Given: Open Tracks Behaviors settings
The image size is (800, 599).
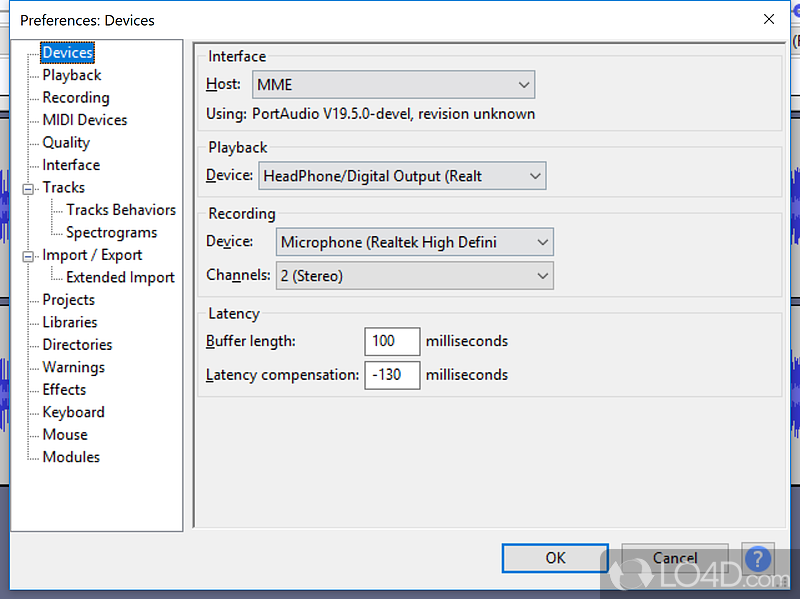Looking at the screenshot, I should coord(121,210).
